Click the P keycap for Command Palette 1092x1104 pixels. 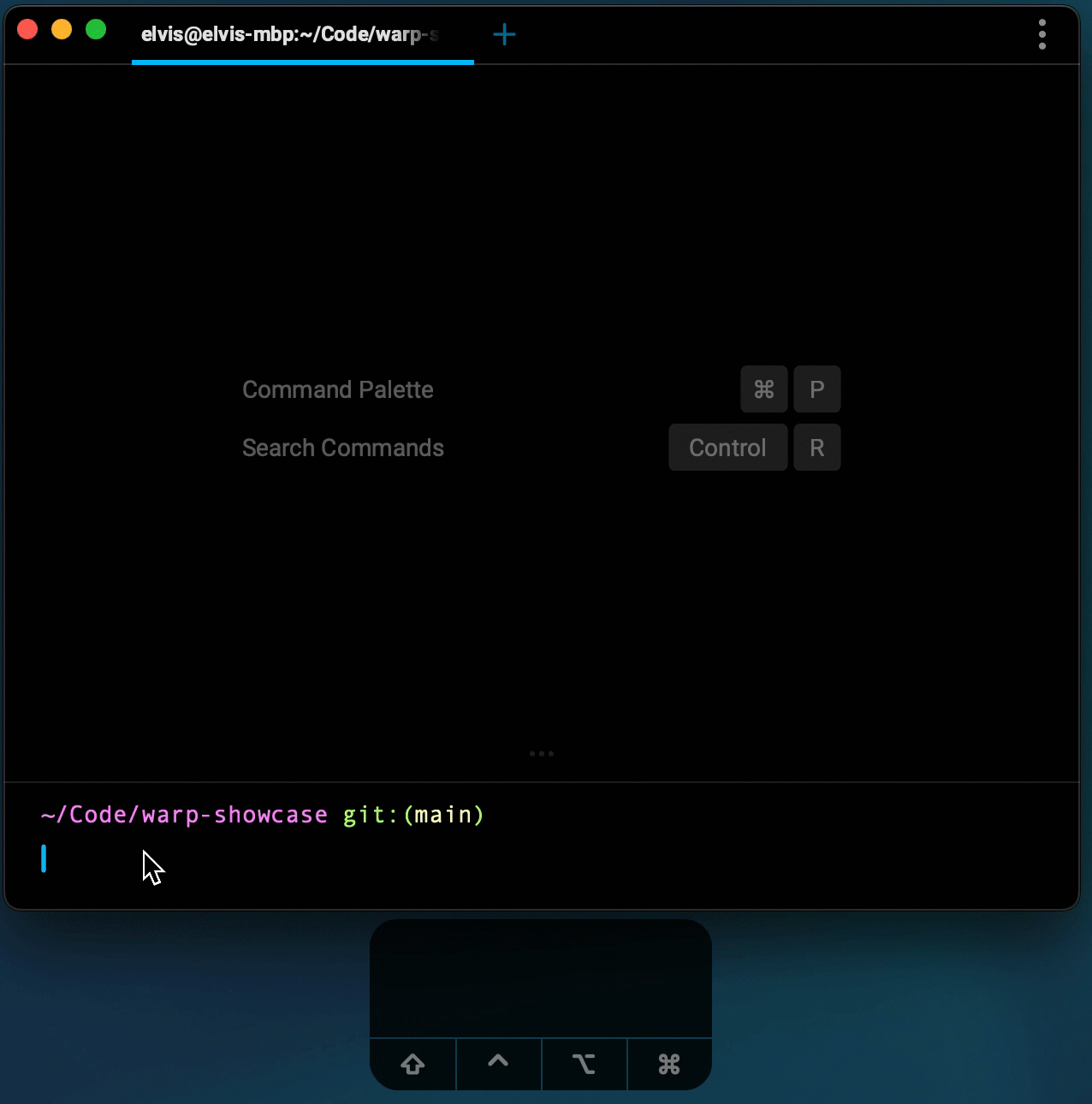(816, 389)
